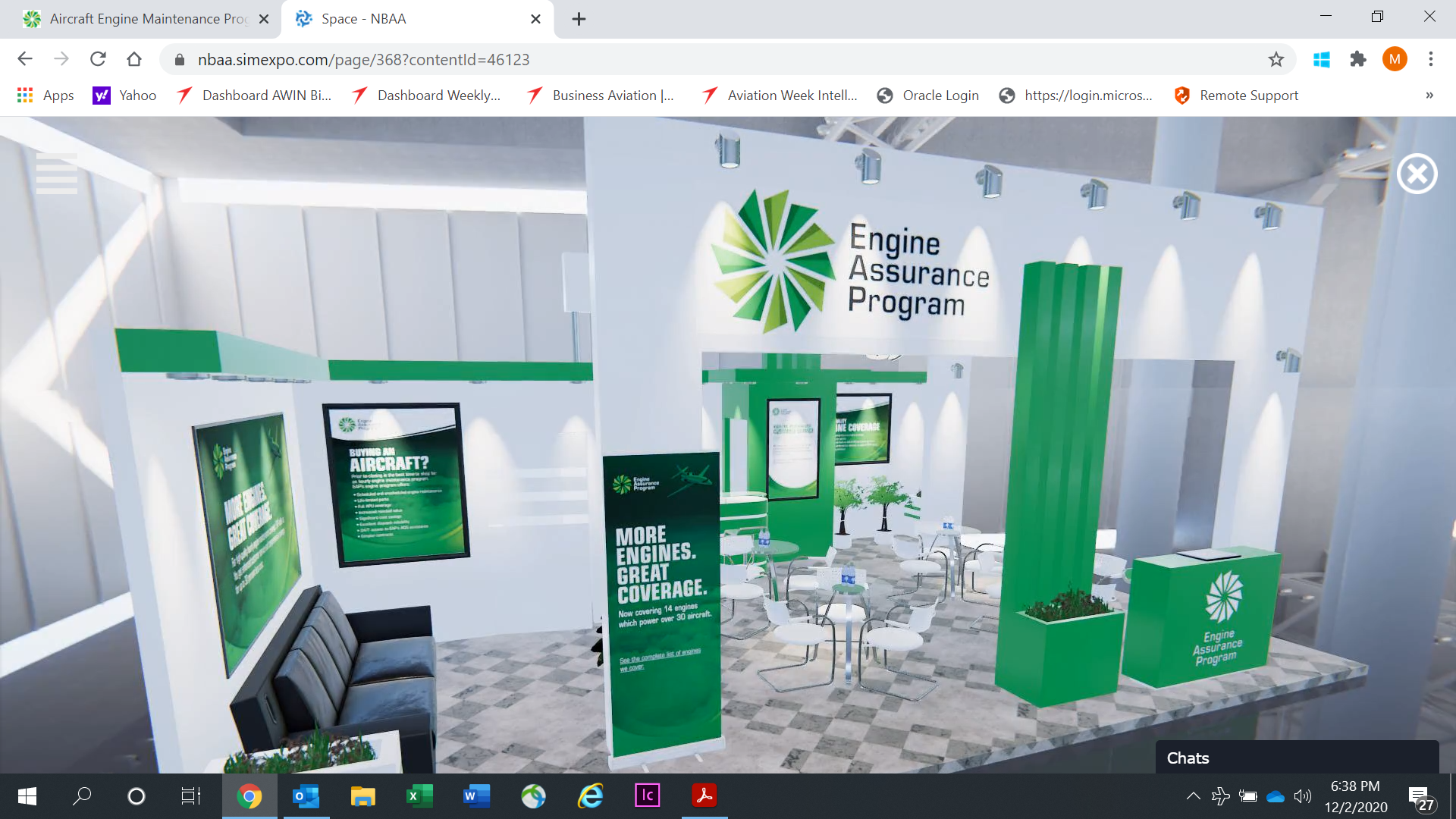1456x819 pixels.
Task: Open the Chrome profile avatar M
Action: click(1395, 59)
